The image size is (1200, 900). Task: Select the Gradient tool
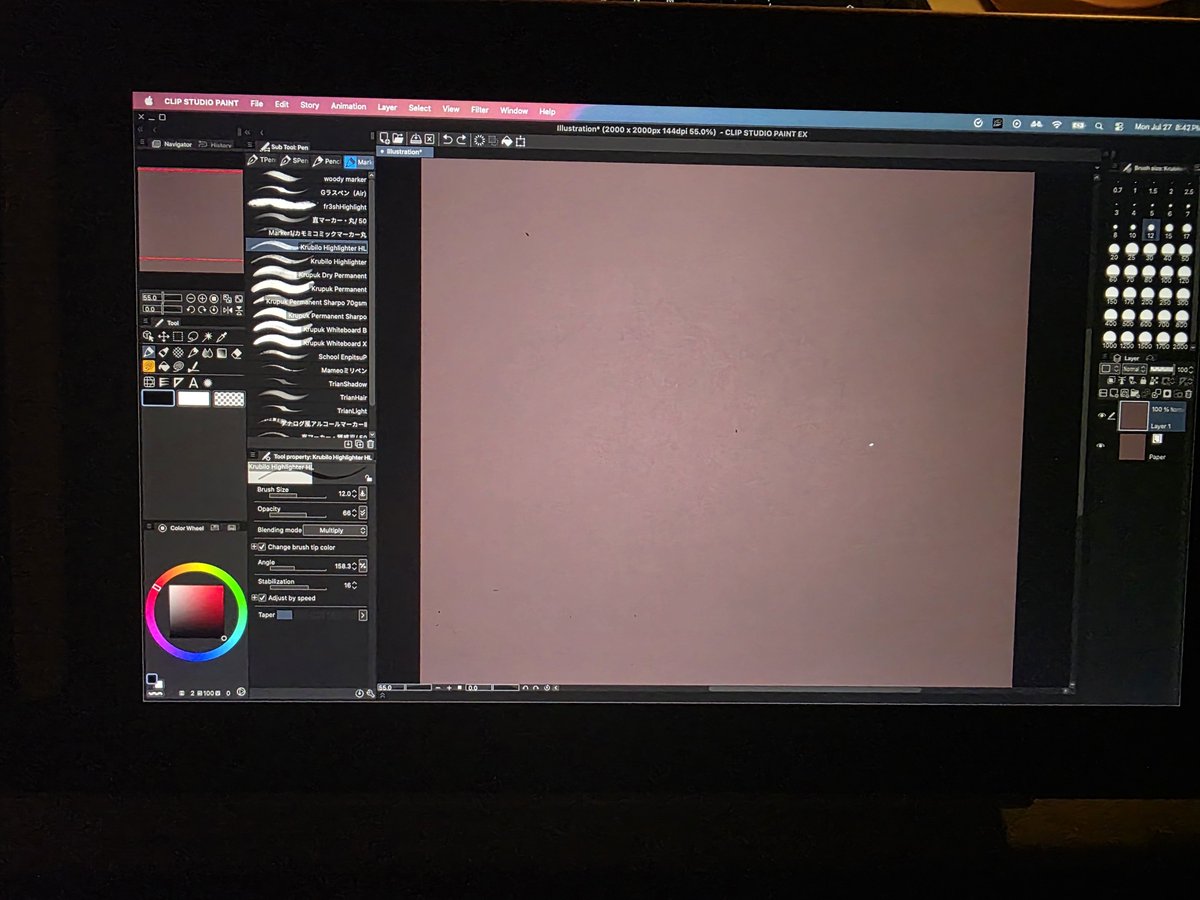coord(222,353)
